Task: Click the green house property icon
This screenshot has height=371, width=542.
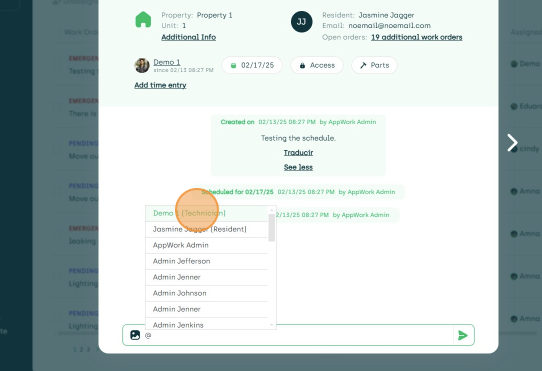Action: point(143,19)
